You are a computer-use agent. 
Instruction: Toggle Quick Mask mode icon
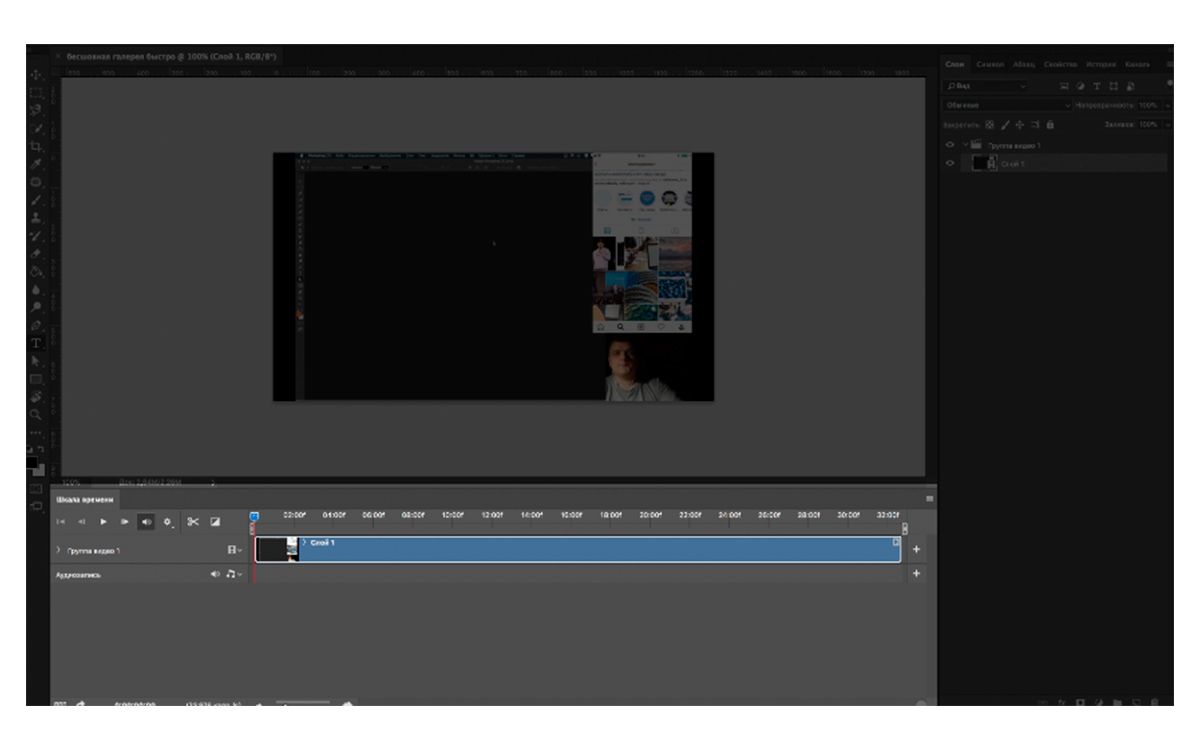pyautogui.click(x=37, y=489)
